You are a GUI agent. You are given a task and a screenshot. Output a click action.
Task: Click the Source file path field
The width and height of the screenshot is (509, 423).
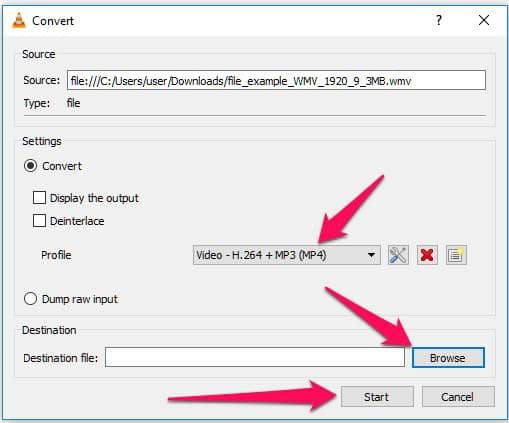point(276,80)
